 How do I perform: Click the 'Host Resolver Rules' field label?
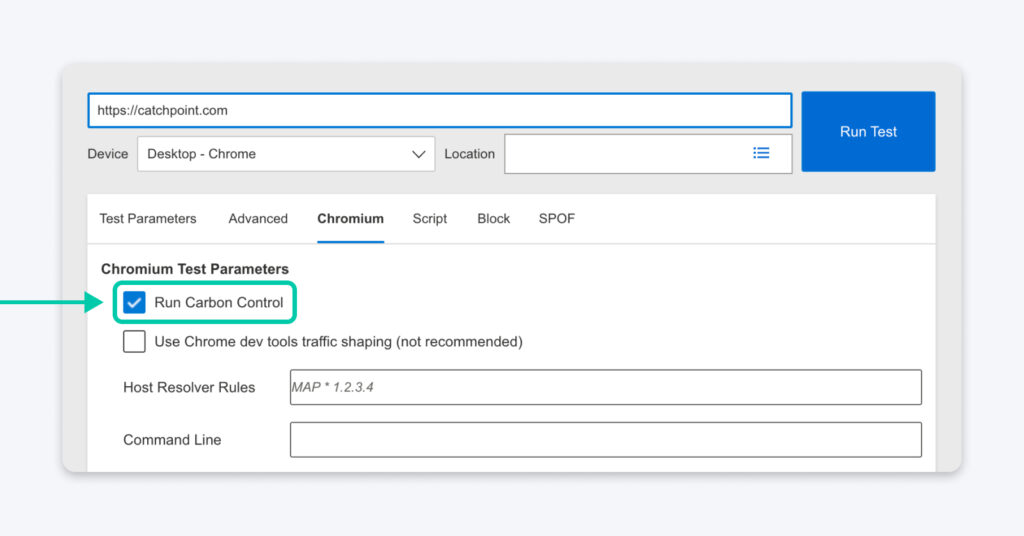[x=189, y=387]
